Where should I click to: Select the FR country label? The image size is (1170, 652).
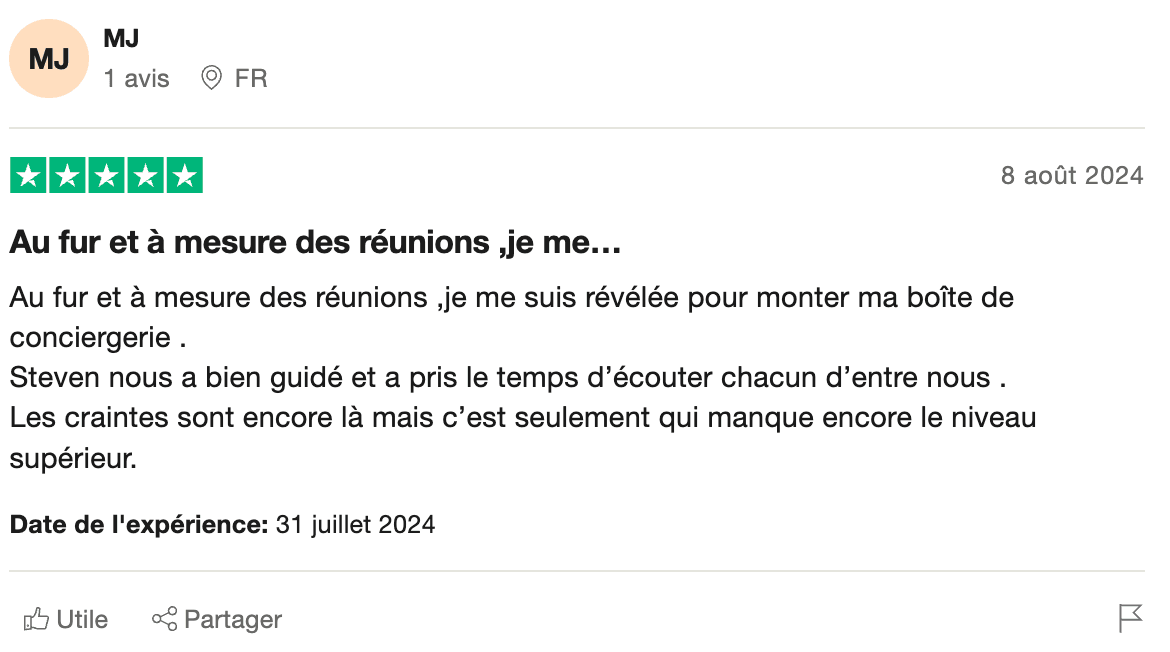(x=251, y=78)
